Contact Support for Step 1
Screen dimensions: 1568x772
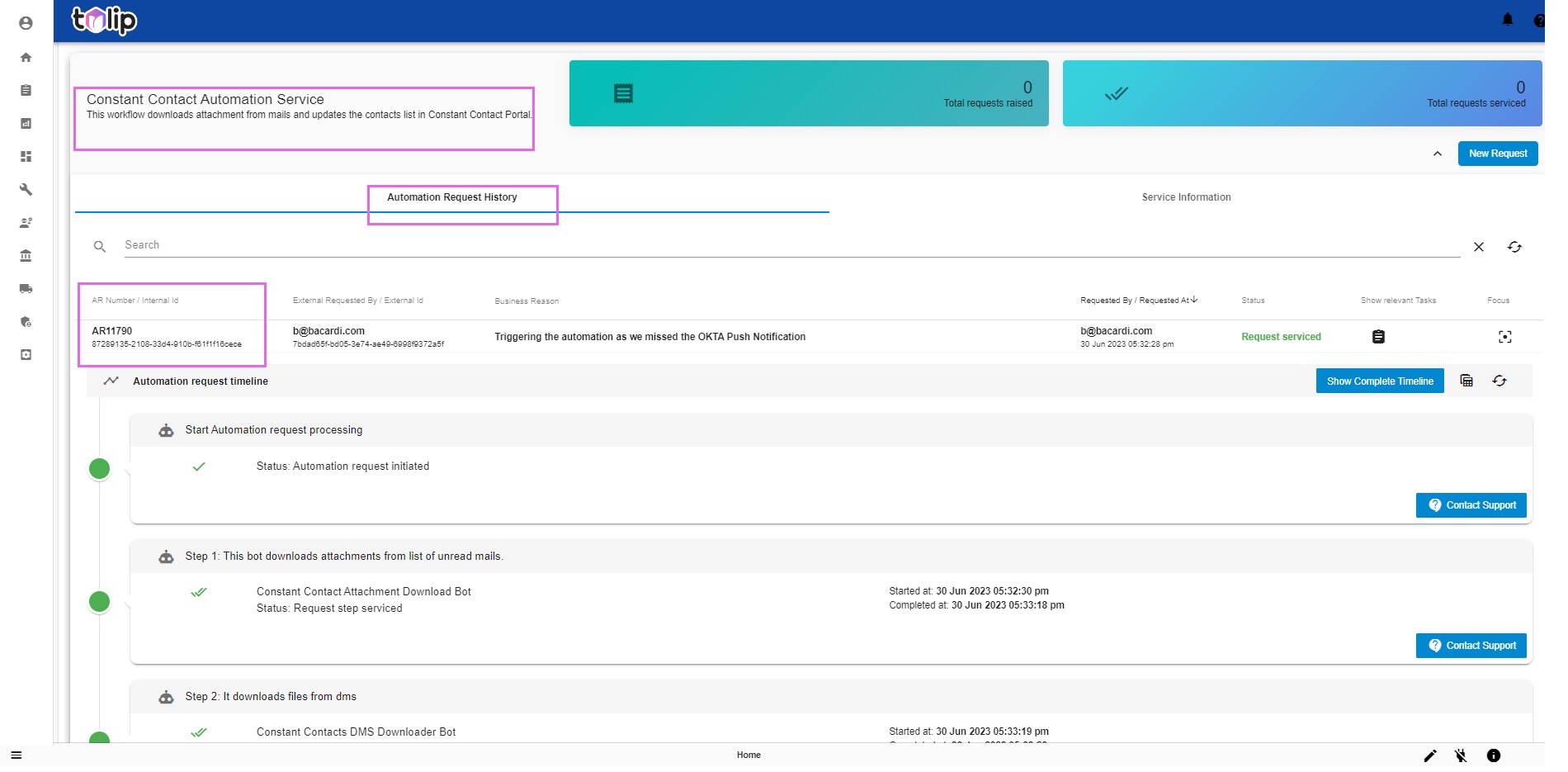[x=1471, y=646]
